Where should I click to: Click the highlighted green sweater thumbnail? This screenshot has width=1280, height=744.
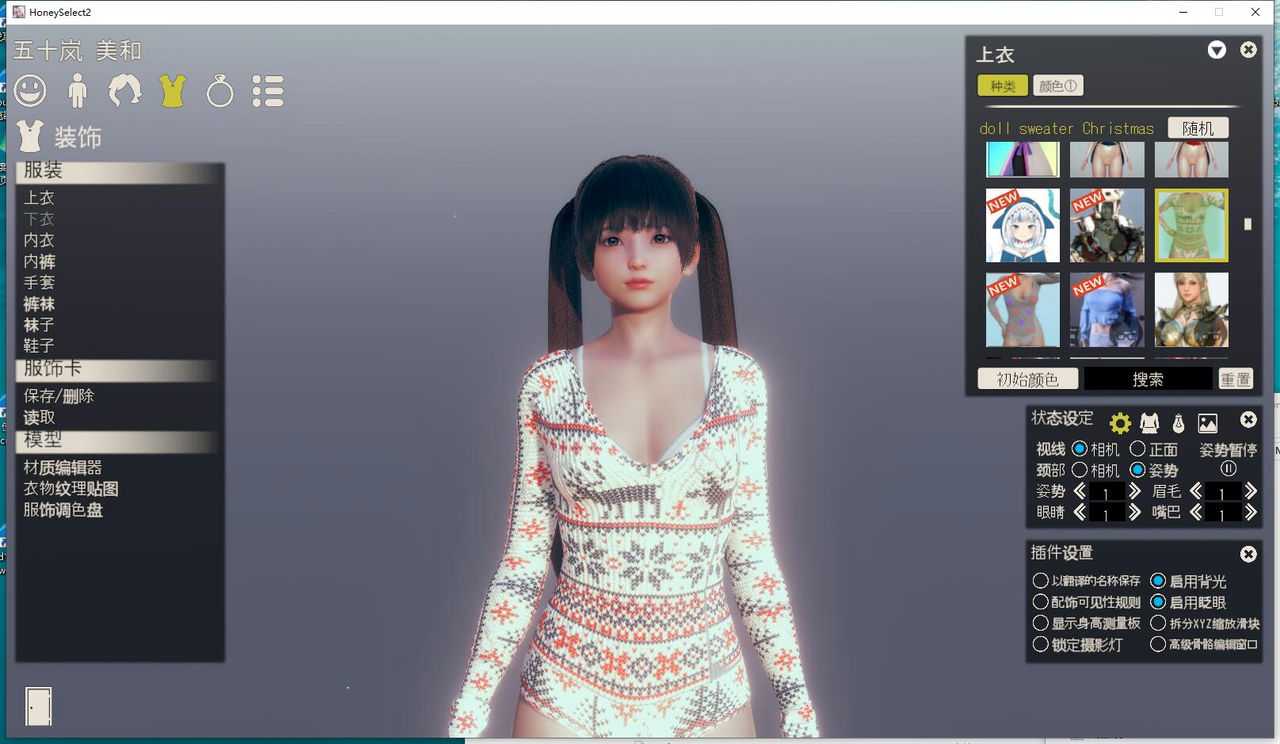coord(1191,224)
